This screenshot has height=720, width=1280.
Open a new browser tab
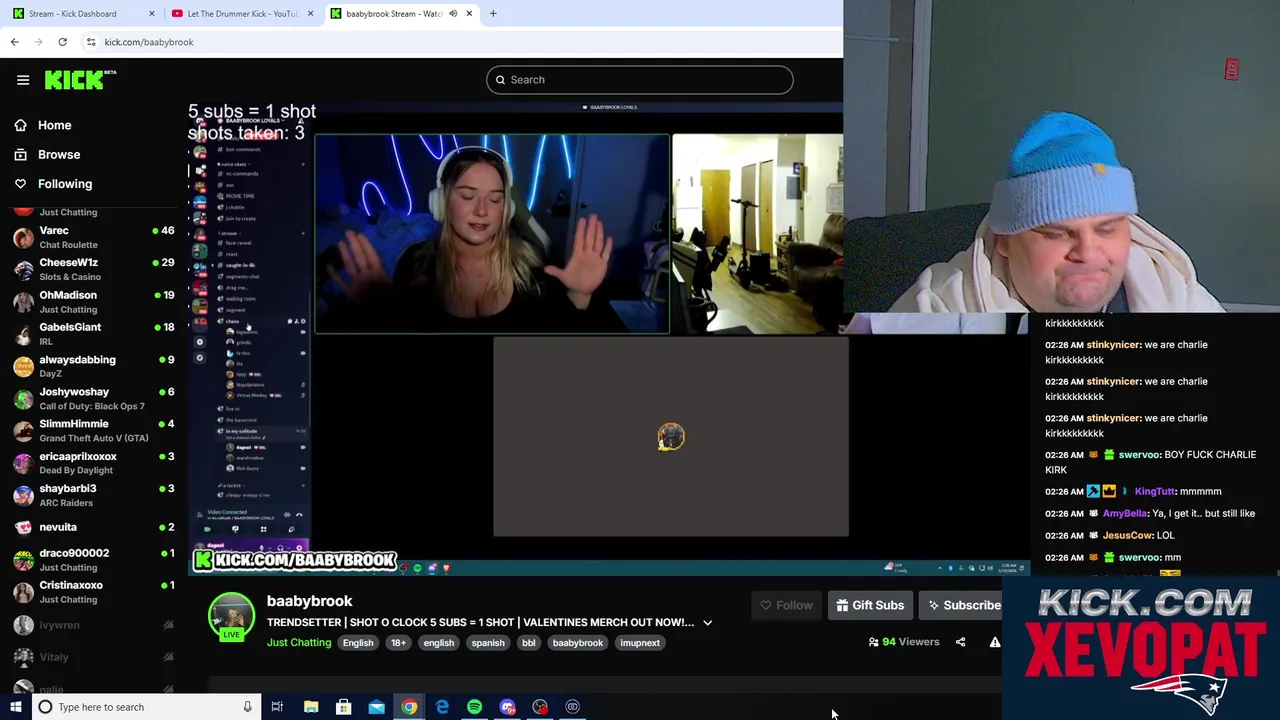point(493,14)
